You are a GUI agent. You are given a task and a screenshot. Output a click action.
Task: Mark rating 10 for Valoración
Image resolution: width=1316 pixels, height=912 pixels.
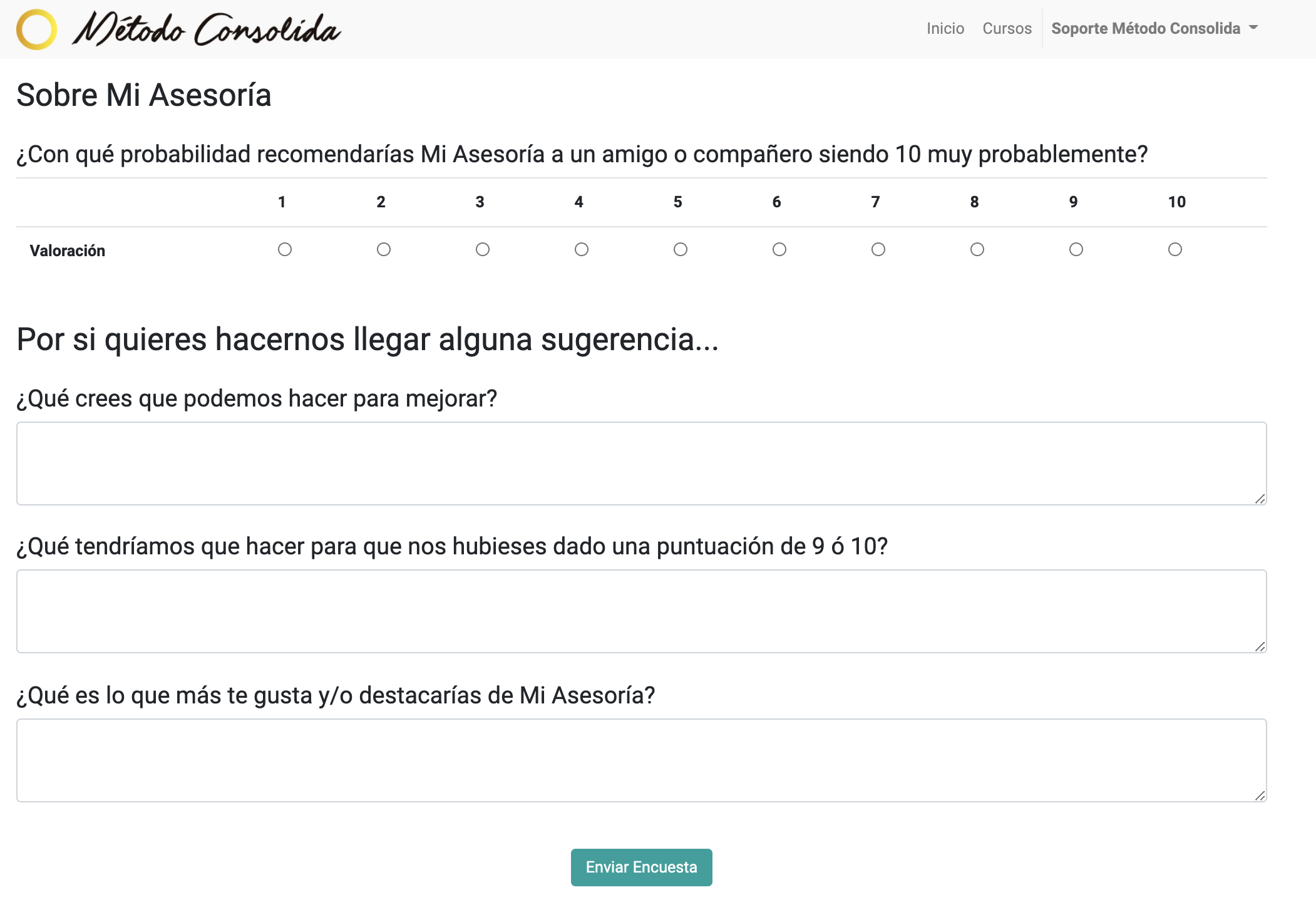1175,249
